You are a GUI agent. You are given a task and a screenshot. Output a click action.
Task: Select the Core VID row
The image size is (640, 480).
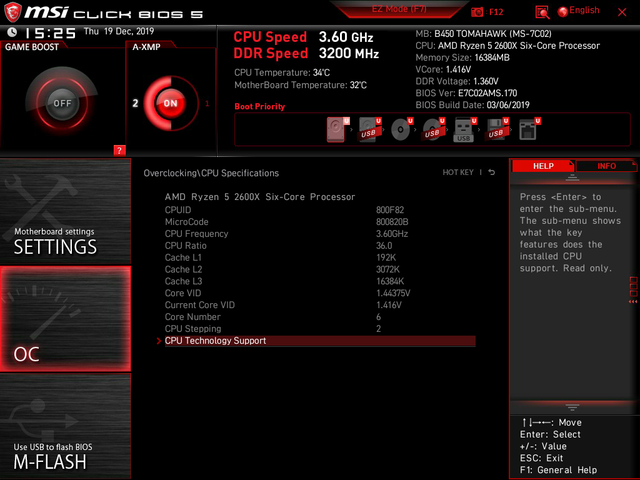pos(320,293)
